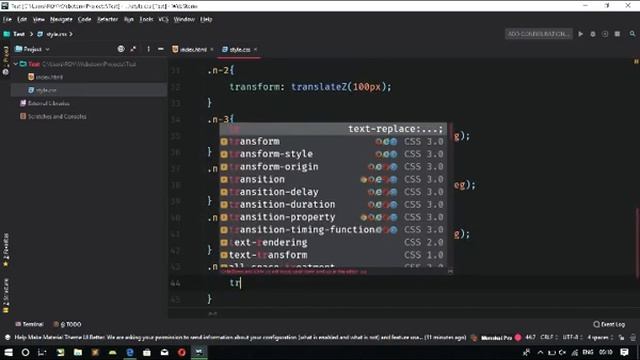Click the editor vertical scrollbar thumb
This screenshot has width=640, height=360.
point(638,243)
